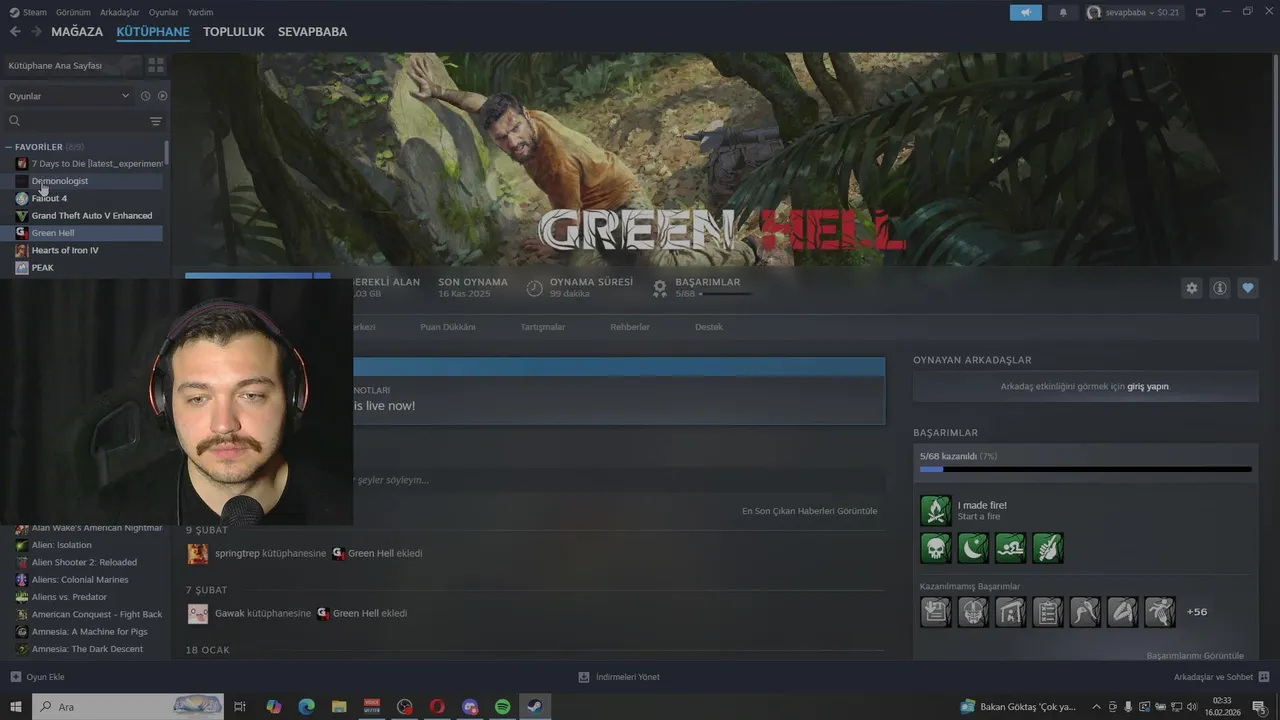Open Puan Dükkânı tab
The height and width of the screenshot is (720, 1280).
point(448,327)
